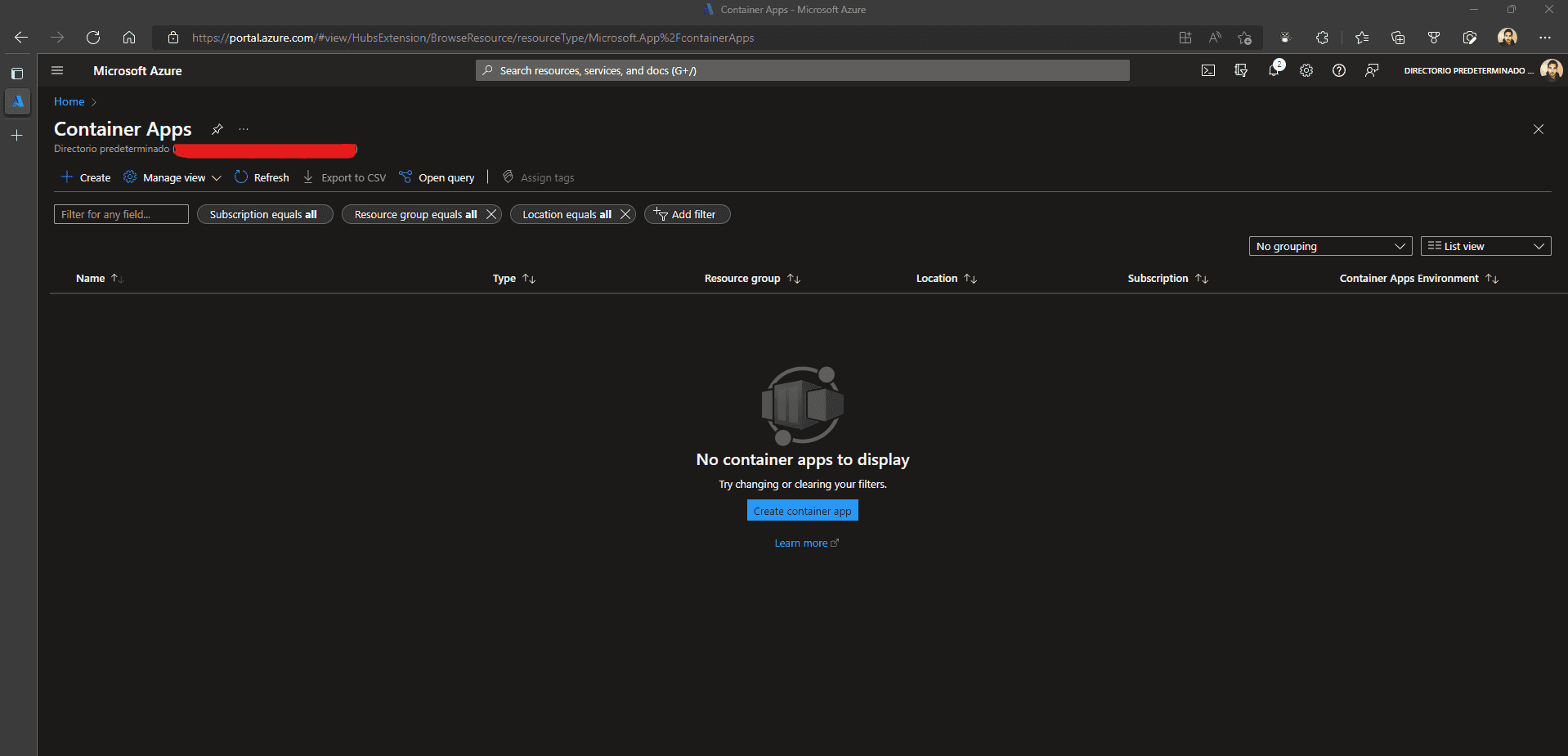This screenshot has width=1568, height=756.
Task: Focus the Filter for any field box
Action: 121,214
